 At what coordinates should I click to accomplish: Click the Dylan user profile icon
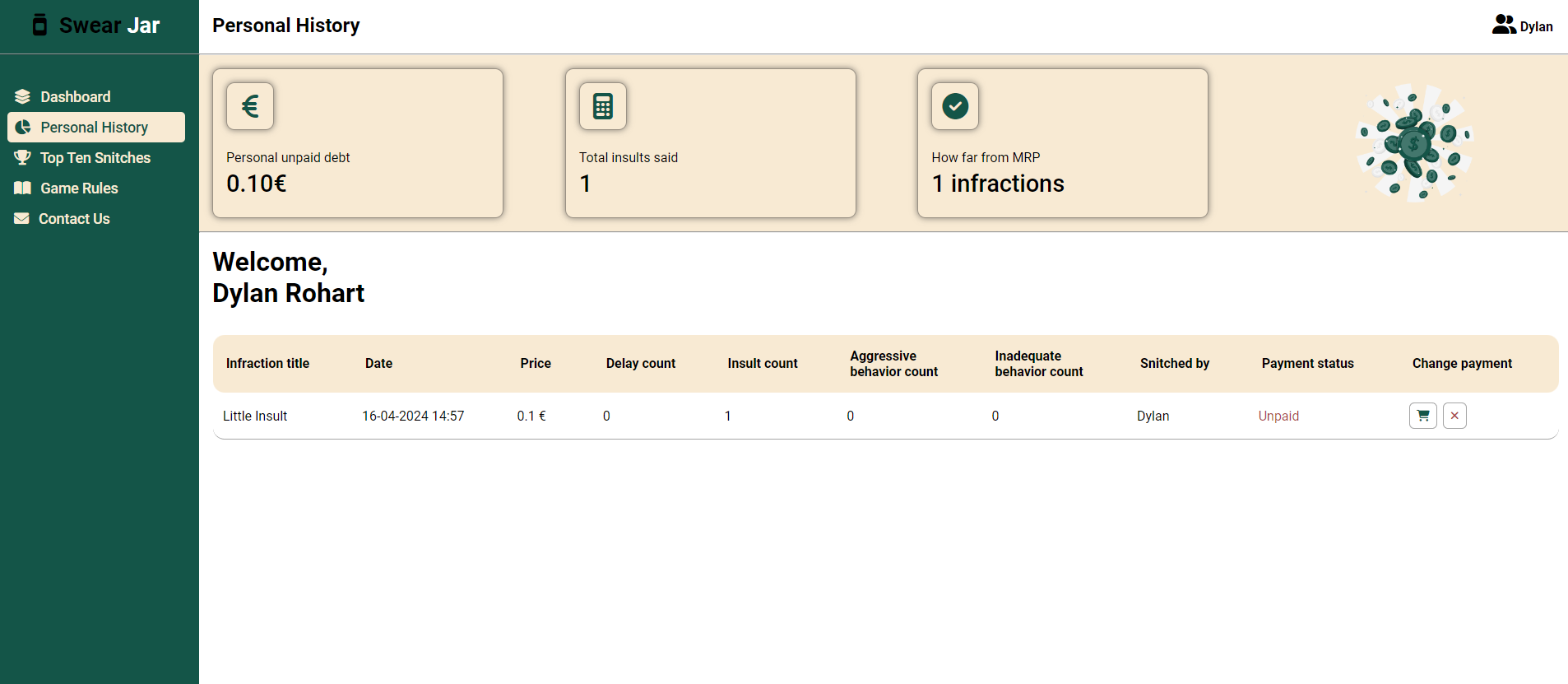tap(1504, 26)
